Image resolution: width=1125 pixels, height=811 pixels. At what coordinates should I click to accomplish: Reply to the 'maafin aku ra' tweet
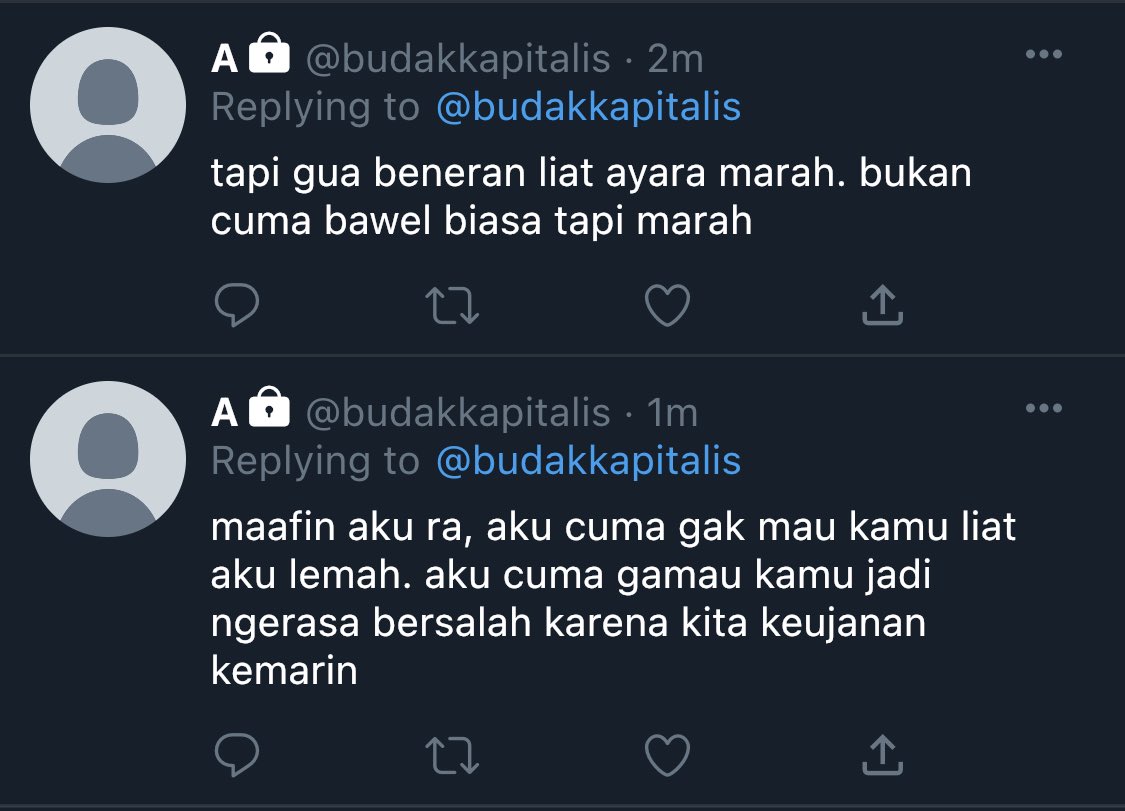(237, 755)
